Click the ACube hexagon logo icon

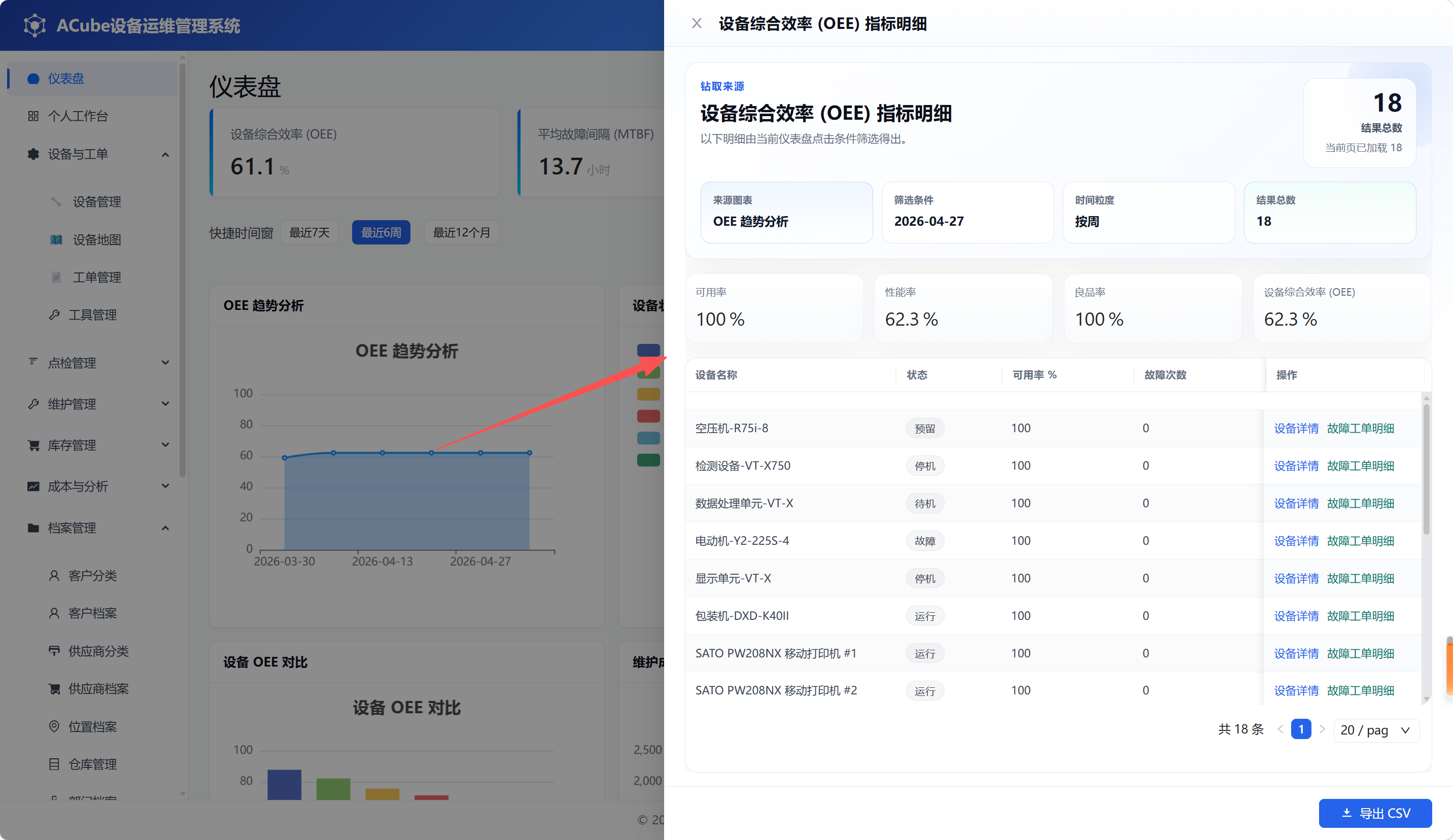(x=34, y=25)
